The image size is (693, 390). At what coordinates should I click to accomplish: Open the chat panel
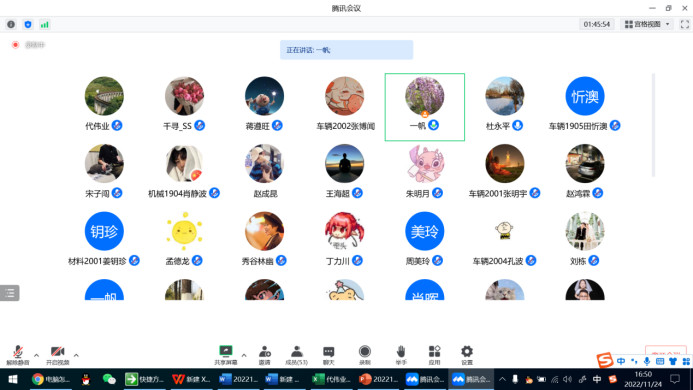[x=328, y=355]
